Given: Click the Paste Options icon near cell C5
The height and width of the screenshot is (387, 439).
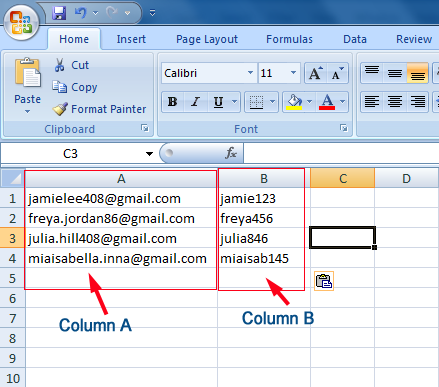Looking at the screenshot, I should pos(324,281).
